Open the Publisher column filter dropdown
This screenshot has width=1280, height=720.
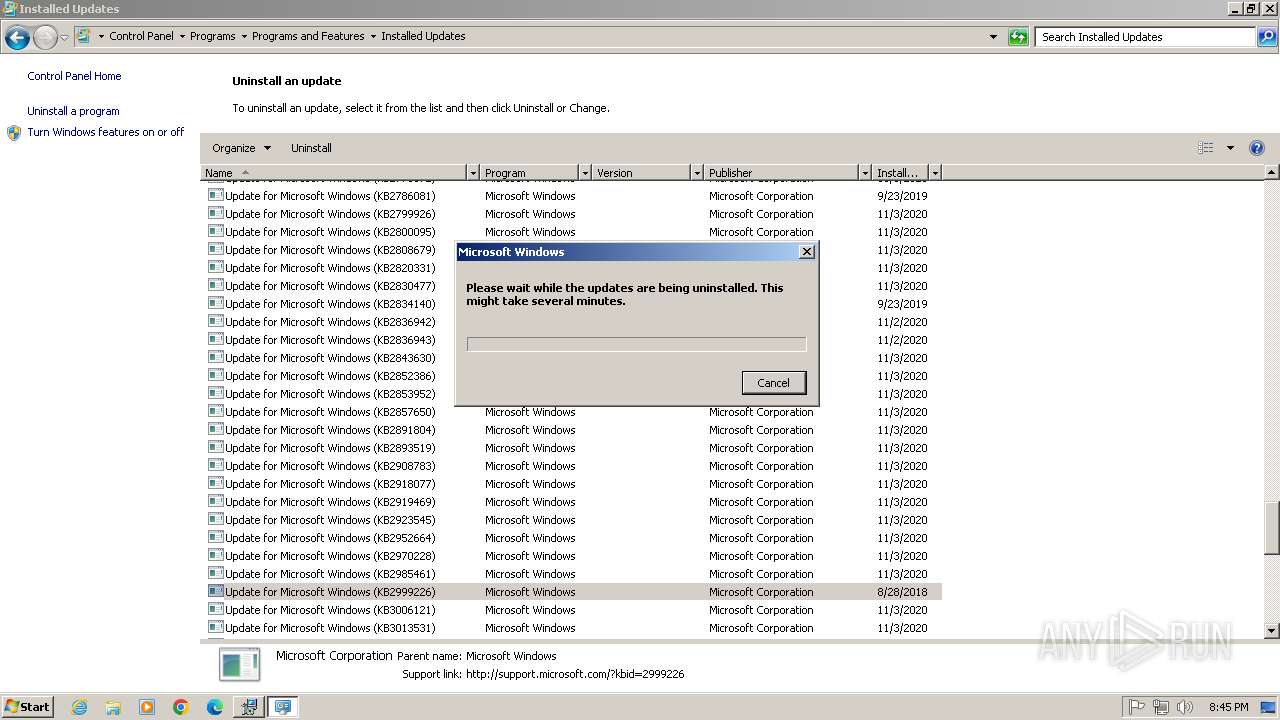pos(865,173)
